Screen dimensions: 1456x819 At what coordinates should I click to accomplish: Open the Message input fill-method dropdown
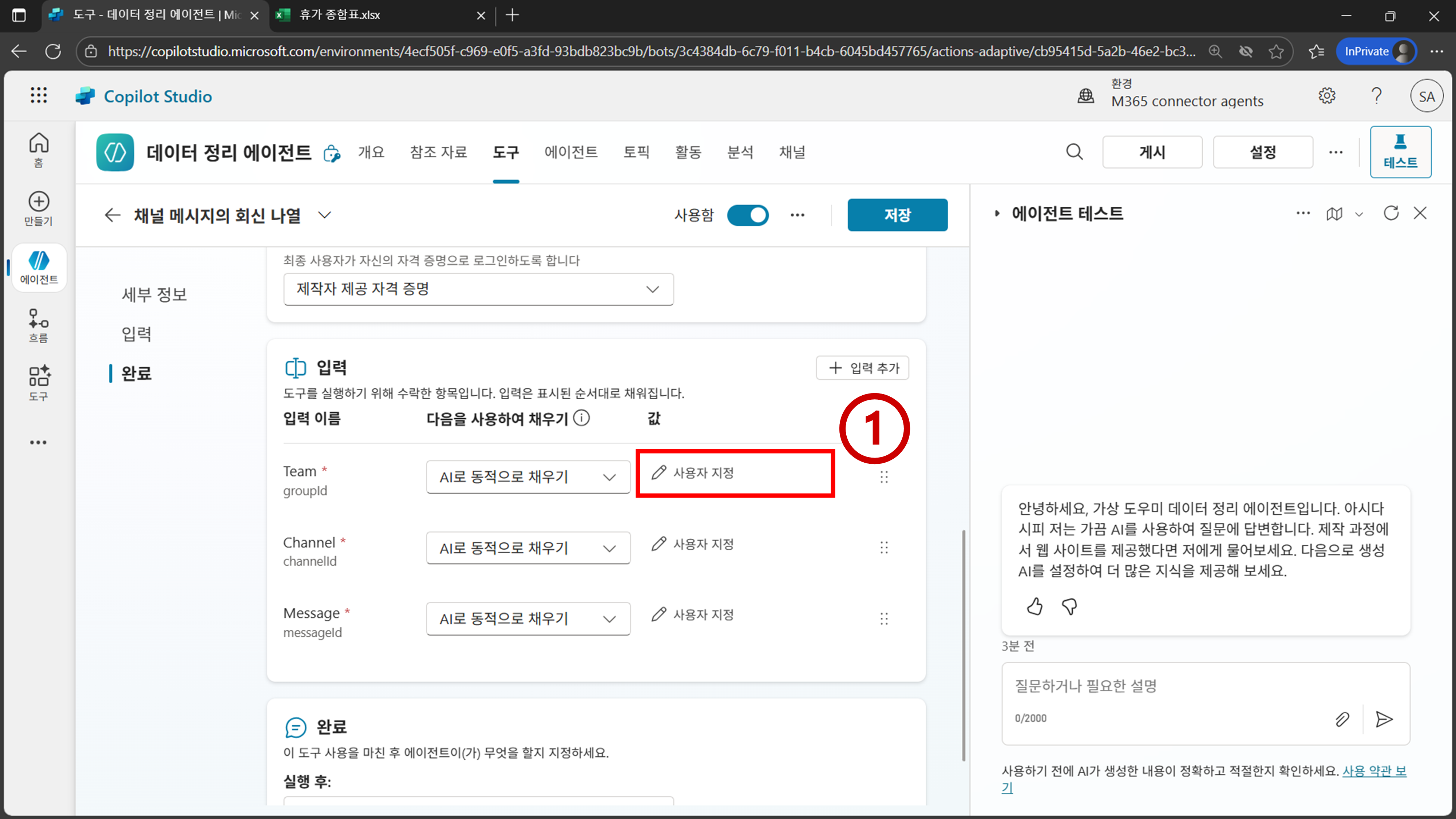point(527,618)
